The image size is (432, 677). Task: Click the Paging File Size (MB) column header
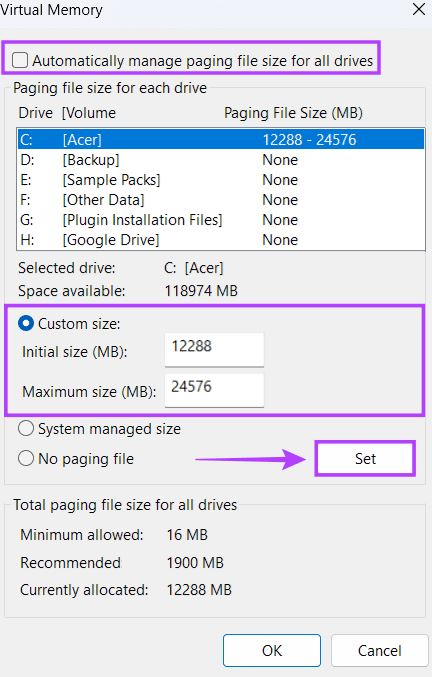tap(293, 113)
